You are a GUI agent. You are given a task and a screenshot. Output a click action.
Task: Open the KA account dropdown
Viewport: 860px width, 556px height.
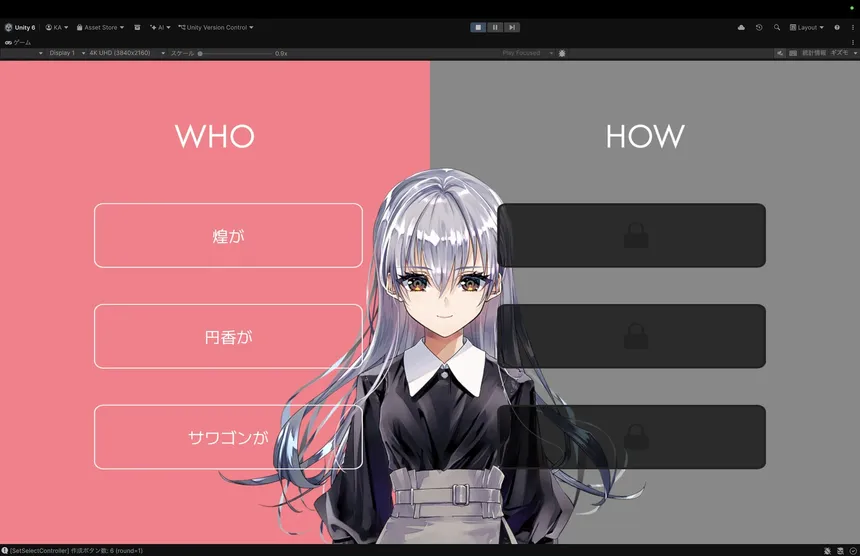[57, 27]
